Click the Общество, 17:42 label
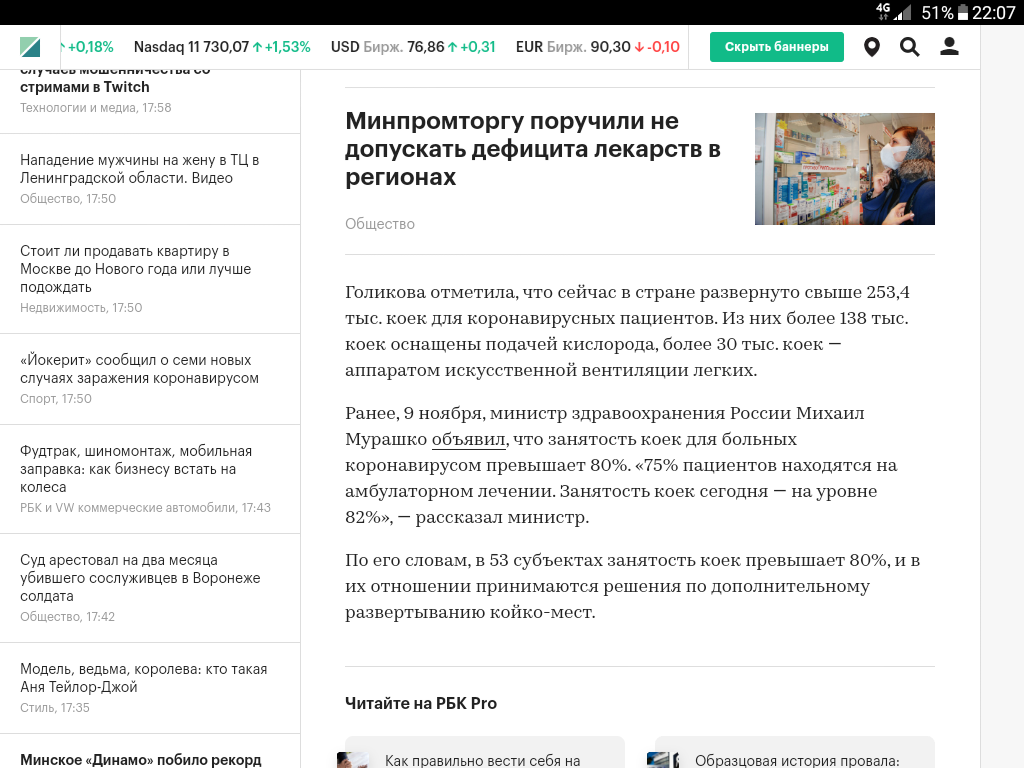This screenshot has width=1024, height=768. (67, 616)
